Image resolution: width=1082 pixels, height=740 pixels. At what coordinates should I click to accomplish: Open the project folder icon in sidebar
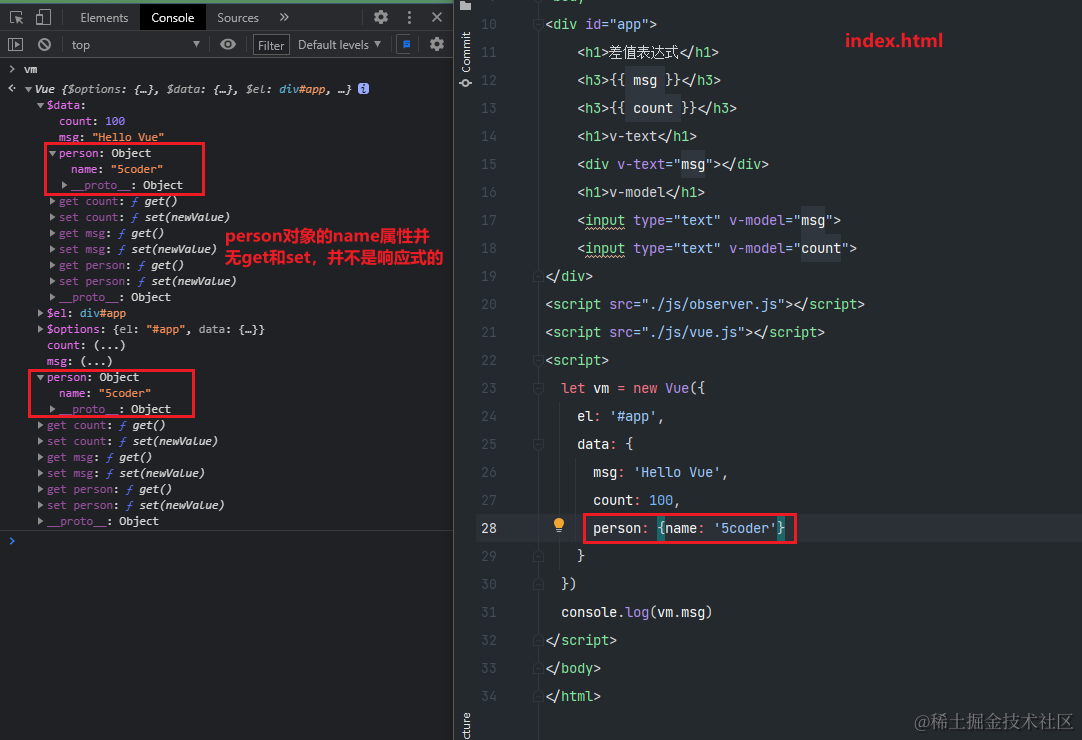click(466, 6)
